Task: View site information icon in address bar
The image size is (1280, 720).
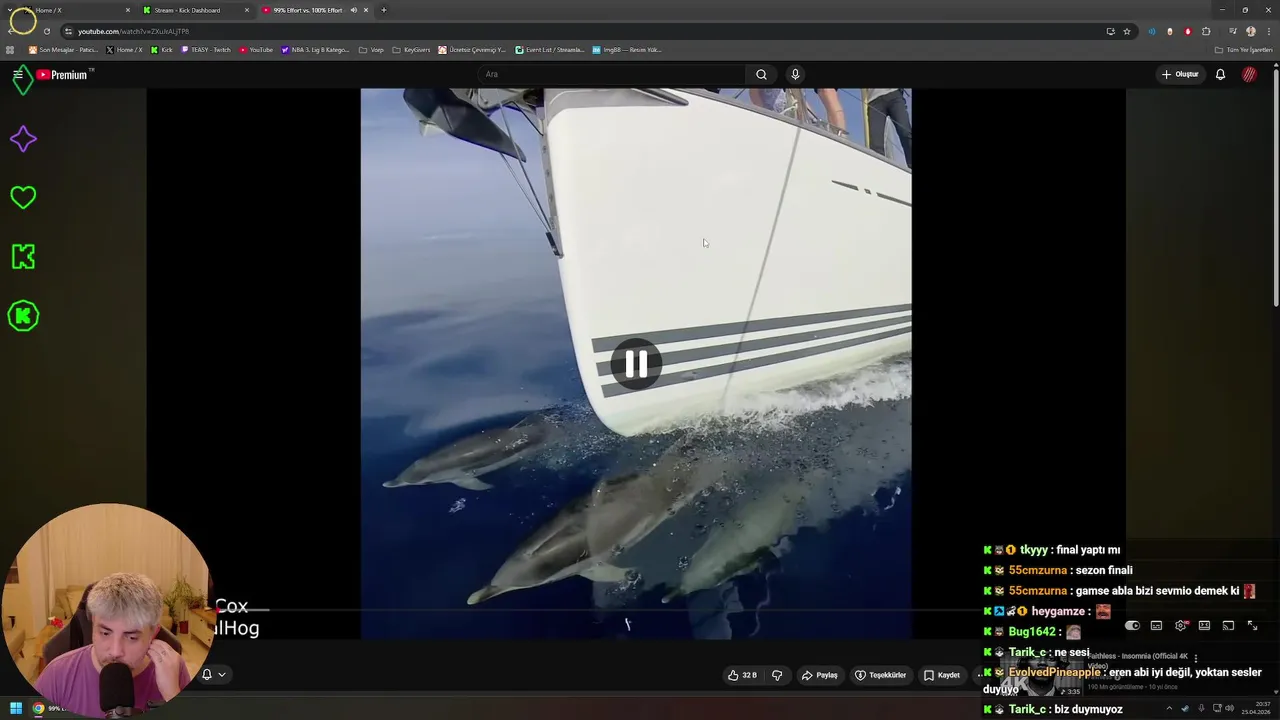Action: pos(68,31)
